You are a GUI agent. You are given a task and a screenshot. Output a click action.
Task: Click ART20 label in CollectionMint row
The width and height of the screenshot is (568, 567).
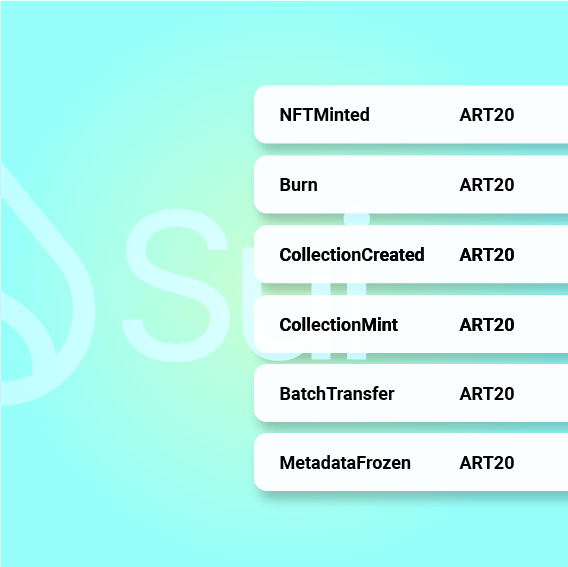487,325
